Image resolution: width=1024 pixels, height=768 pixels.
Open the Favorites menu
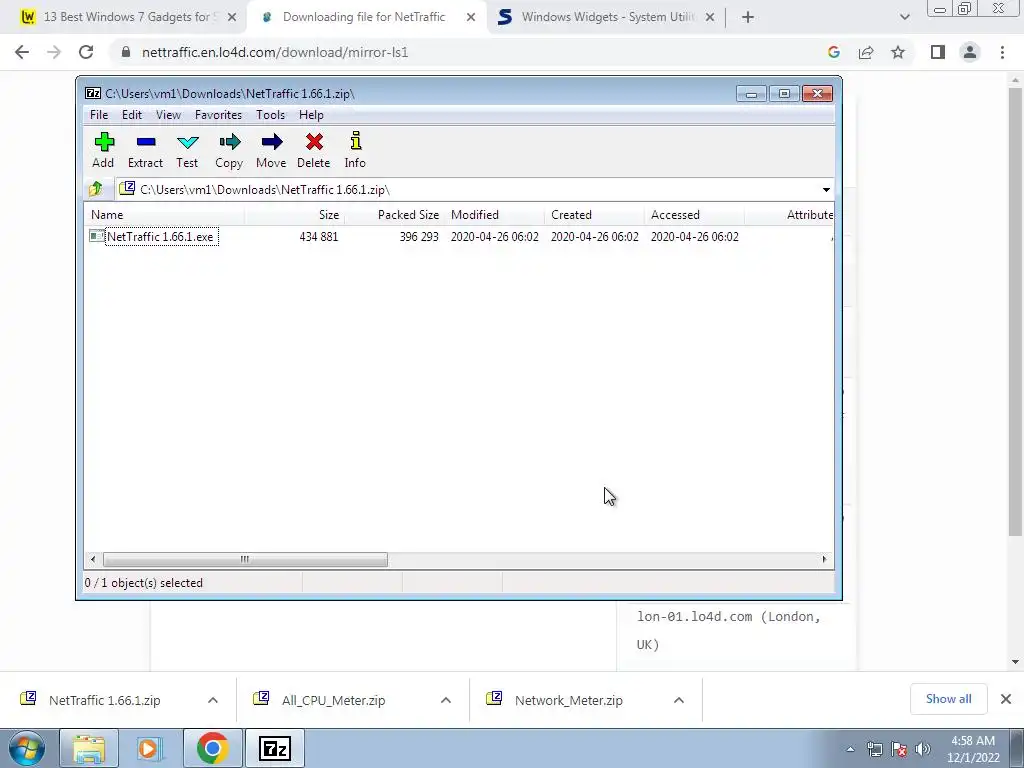(x=218, y=115)
